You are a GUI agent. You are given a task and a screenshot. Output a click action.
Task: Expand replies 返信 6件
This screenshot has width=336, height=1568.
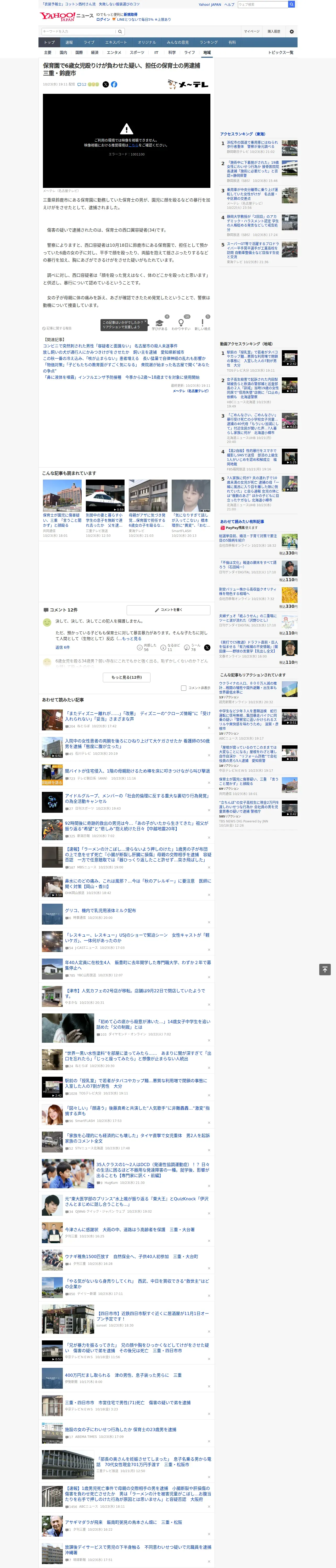pos(62,648)
